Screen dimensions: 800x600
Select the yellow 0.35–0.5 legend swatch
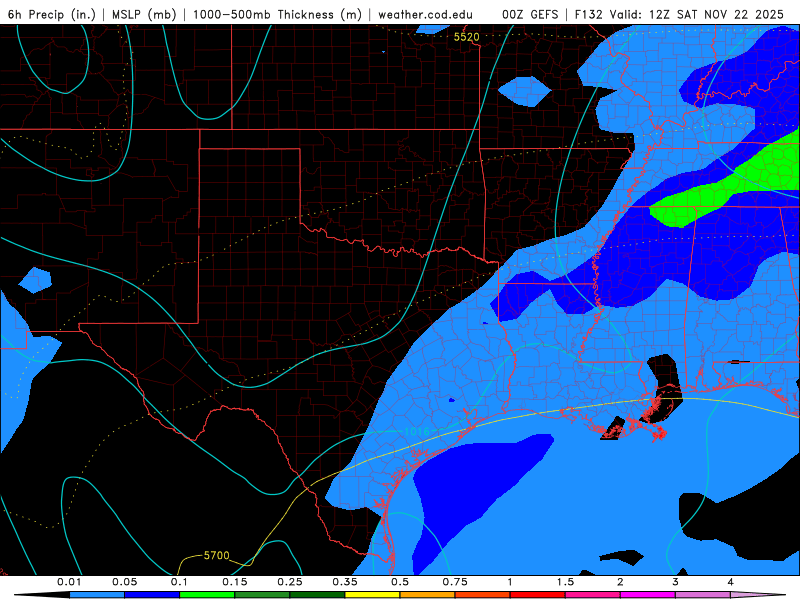pyautogui.click(x=372, y=595)
